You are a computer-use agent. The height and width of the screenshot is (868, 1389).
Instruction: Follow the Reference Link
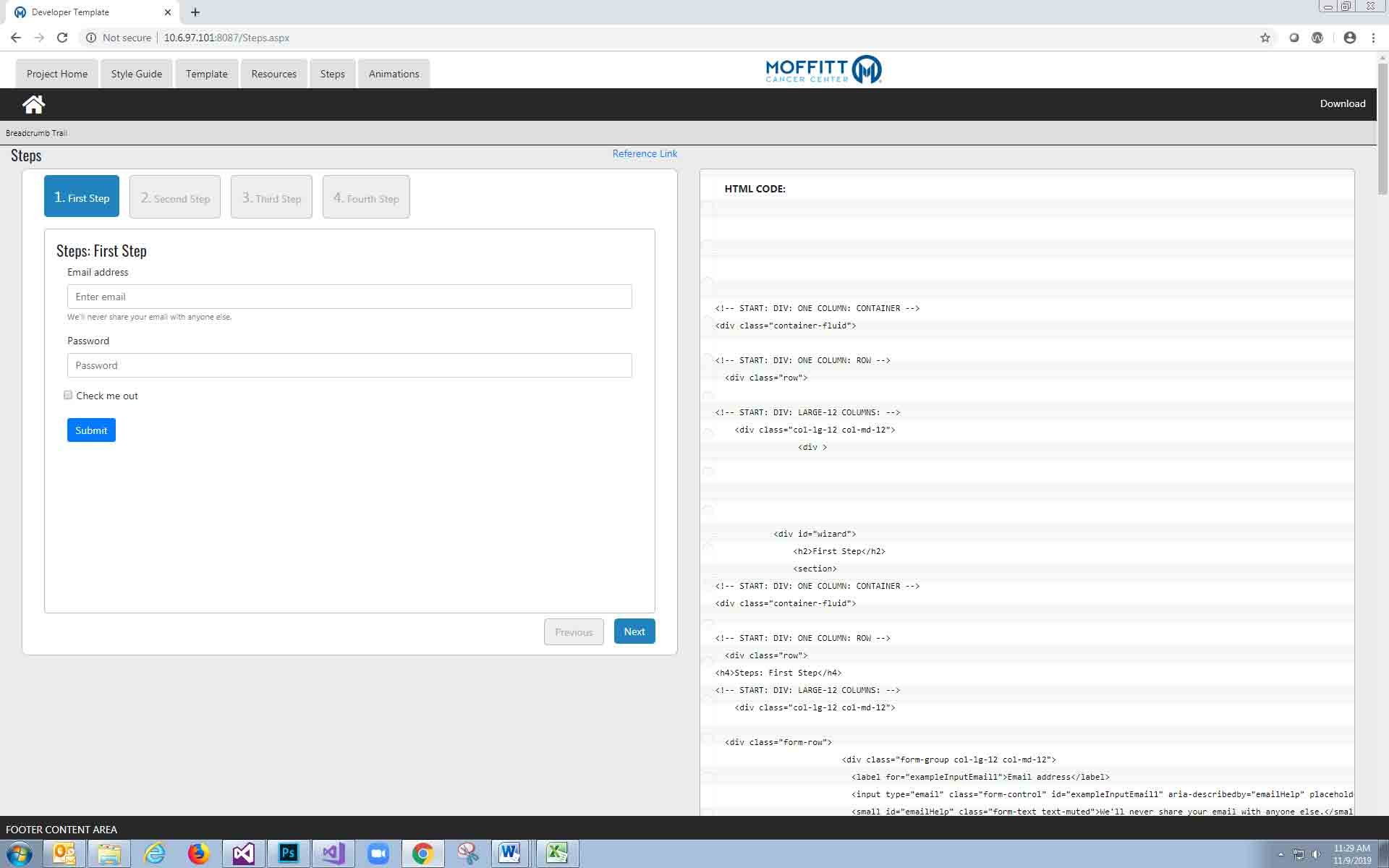(645, 153)
